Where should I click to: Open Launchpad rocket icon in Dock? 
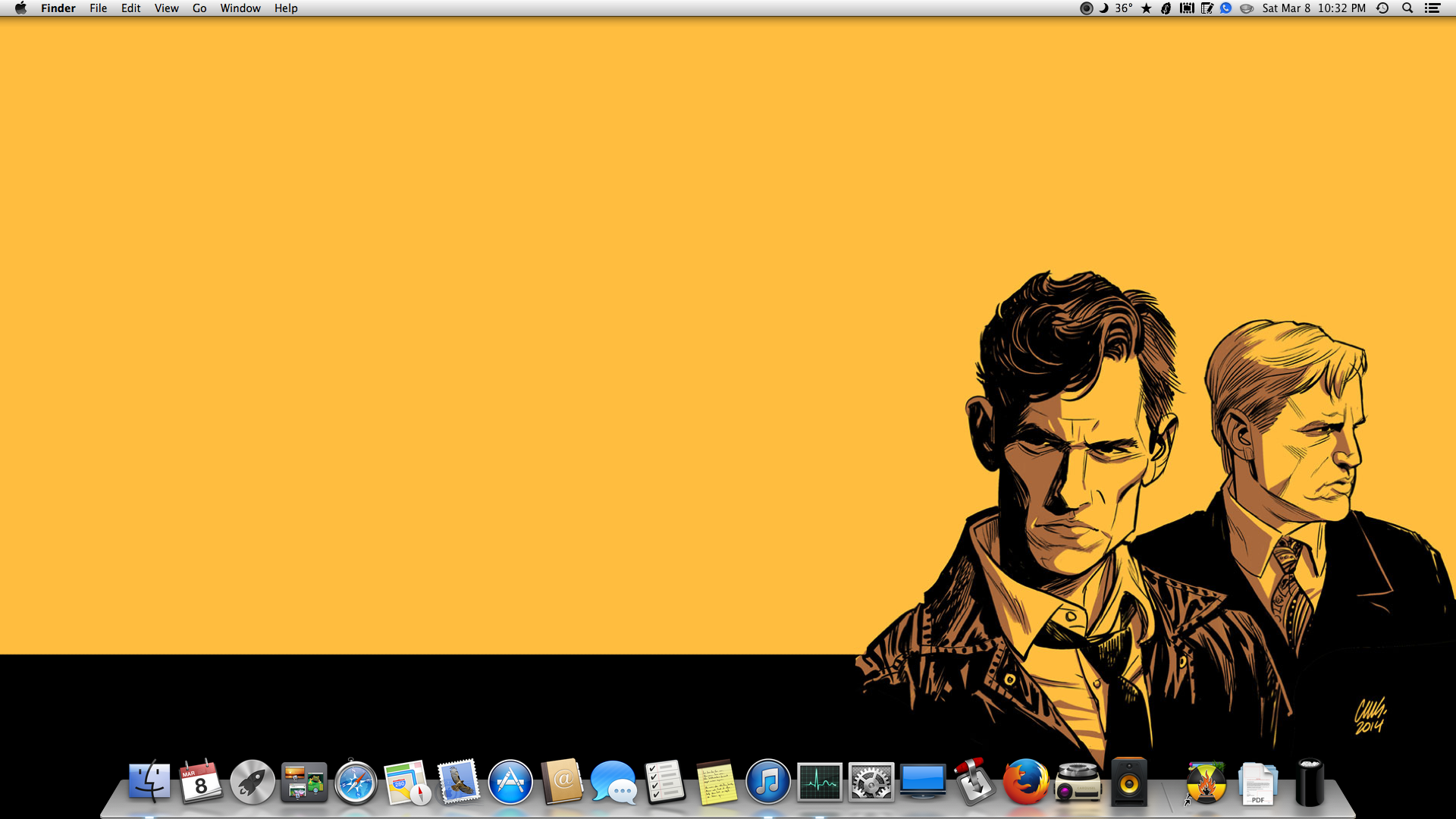253,782
